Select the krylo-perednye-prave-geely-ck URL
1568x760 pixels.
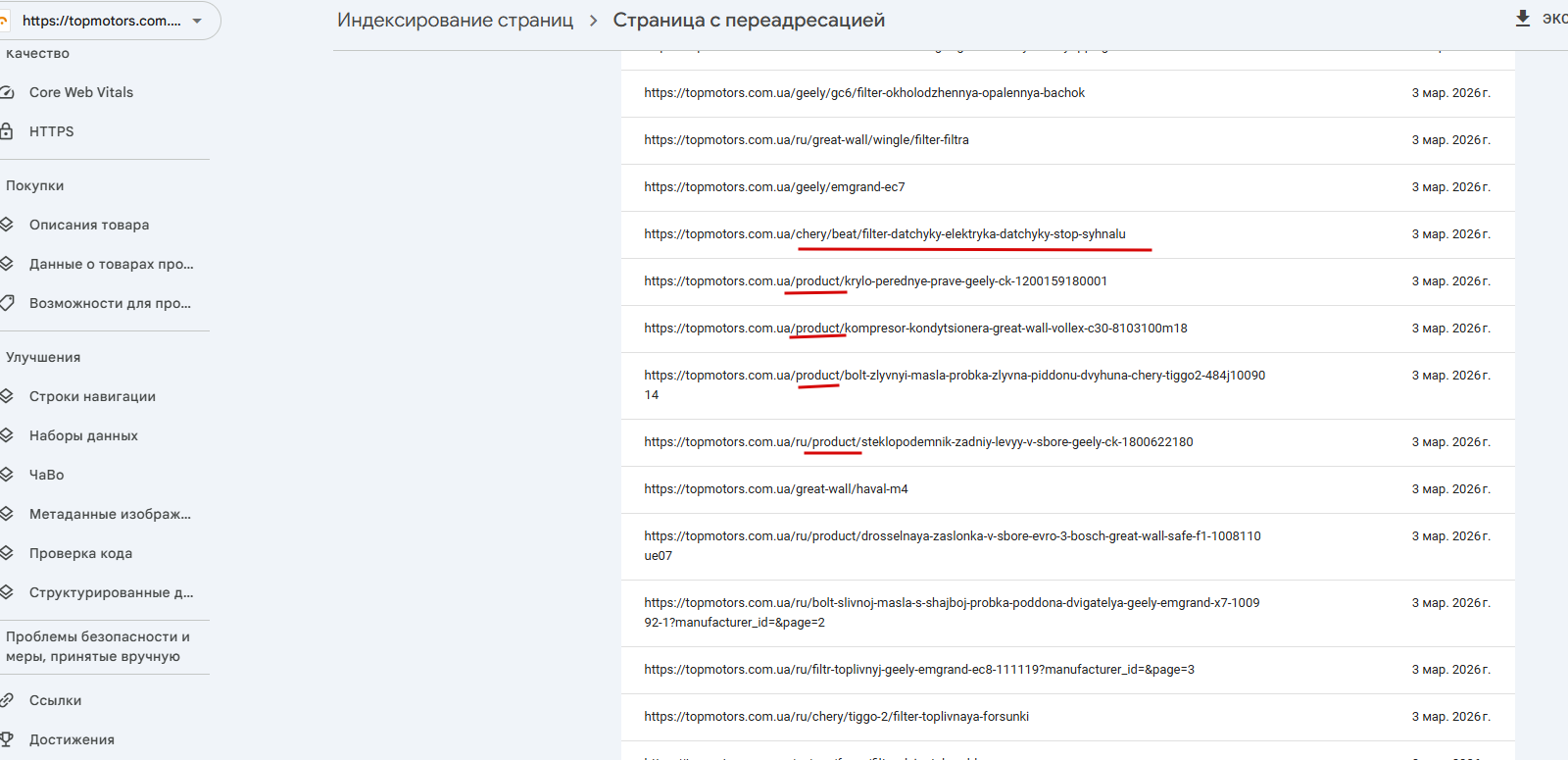[876, 281]
